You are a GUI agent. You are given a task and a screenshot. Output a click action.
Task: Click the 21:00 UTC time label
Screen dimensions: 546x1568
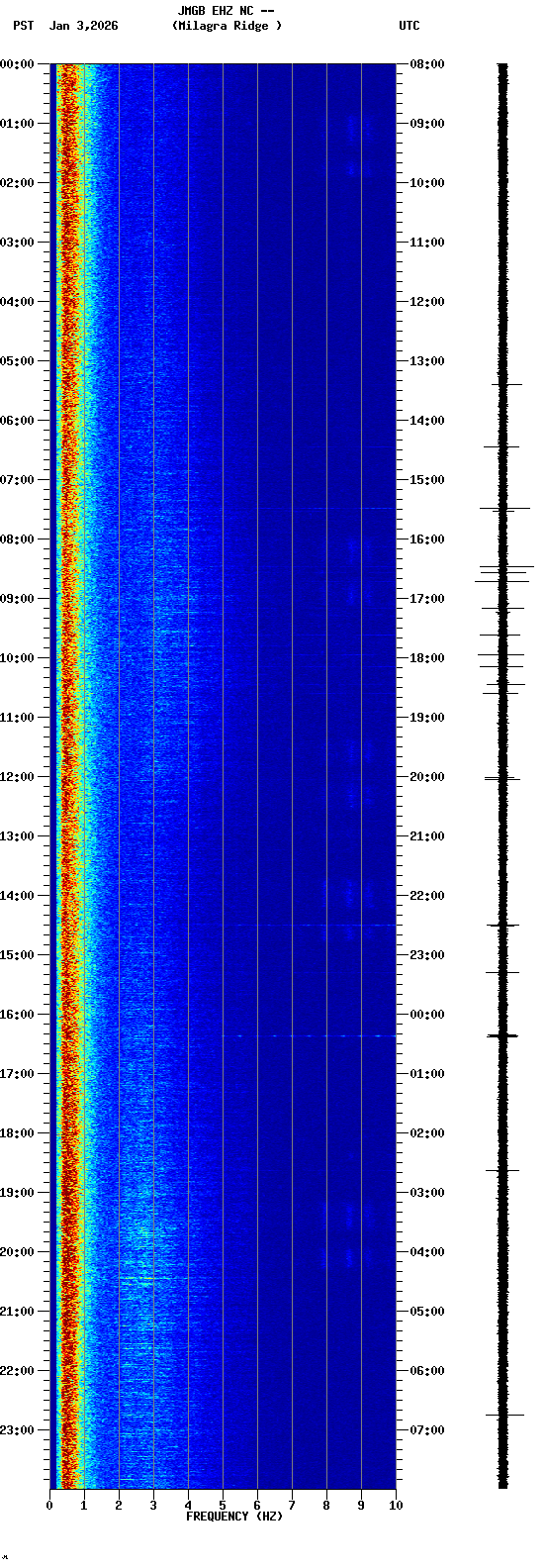[x=427, y=836]
